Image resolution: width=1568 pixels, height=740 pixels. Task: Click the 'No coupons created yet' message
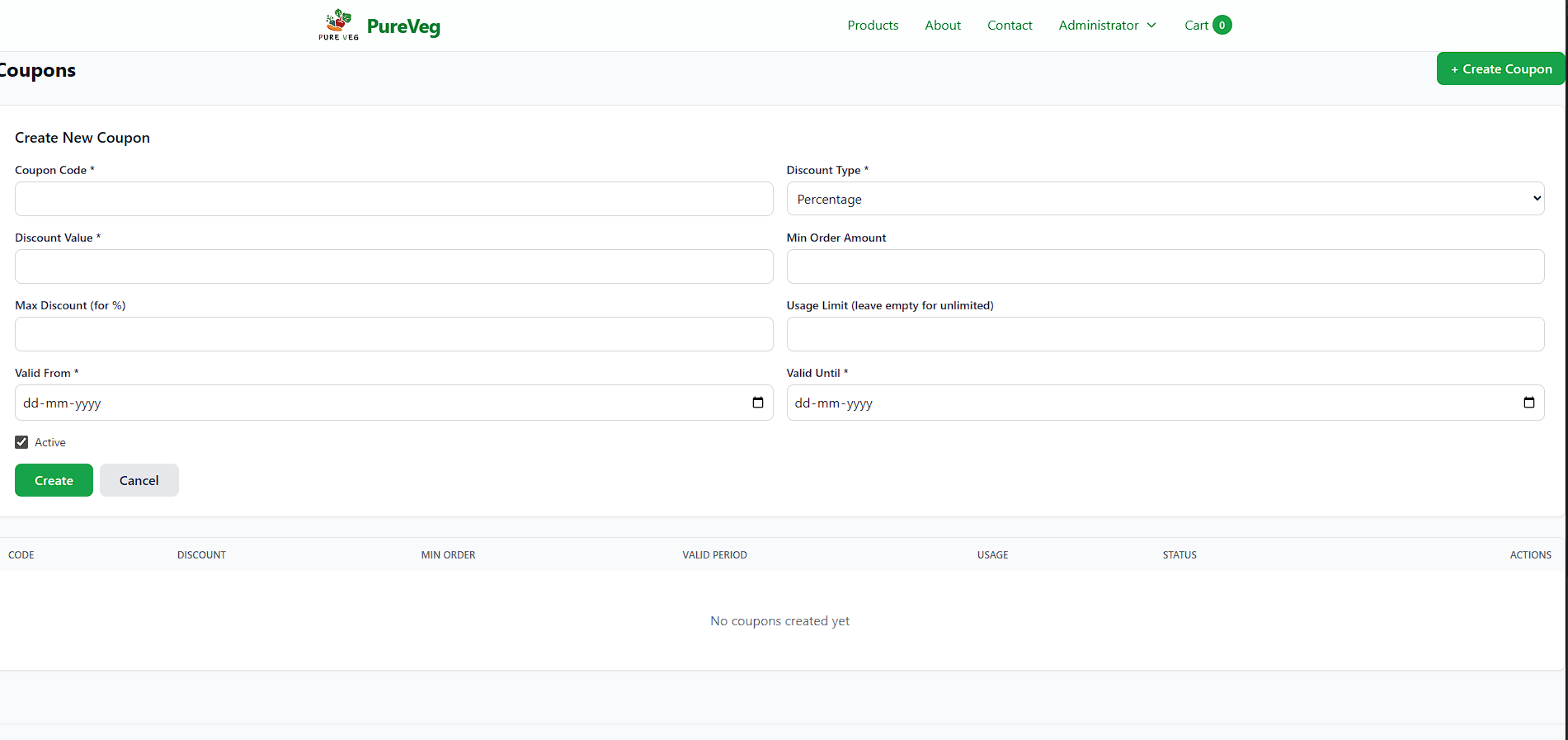(x=779, y=620)
